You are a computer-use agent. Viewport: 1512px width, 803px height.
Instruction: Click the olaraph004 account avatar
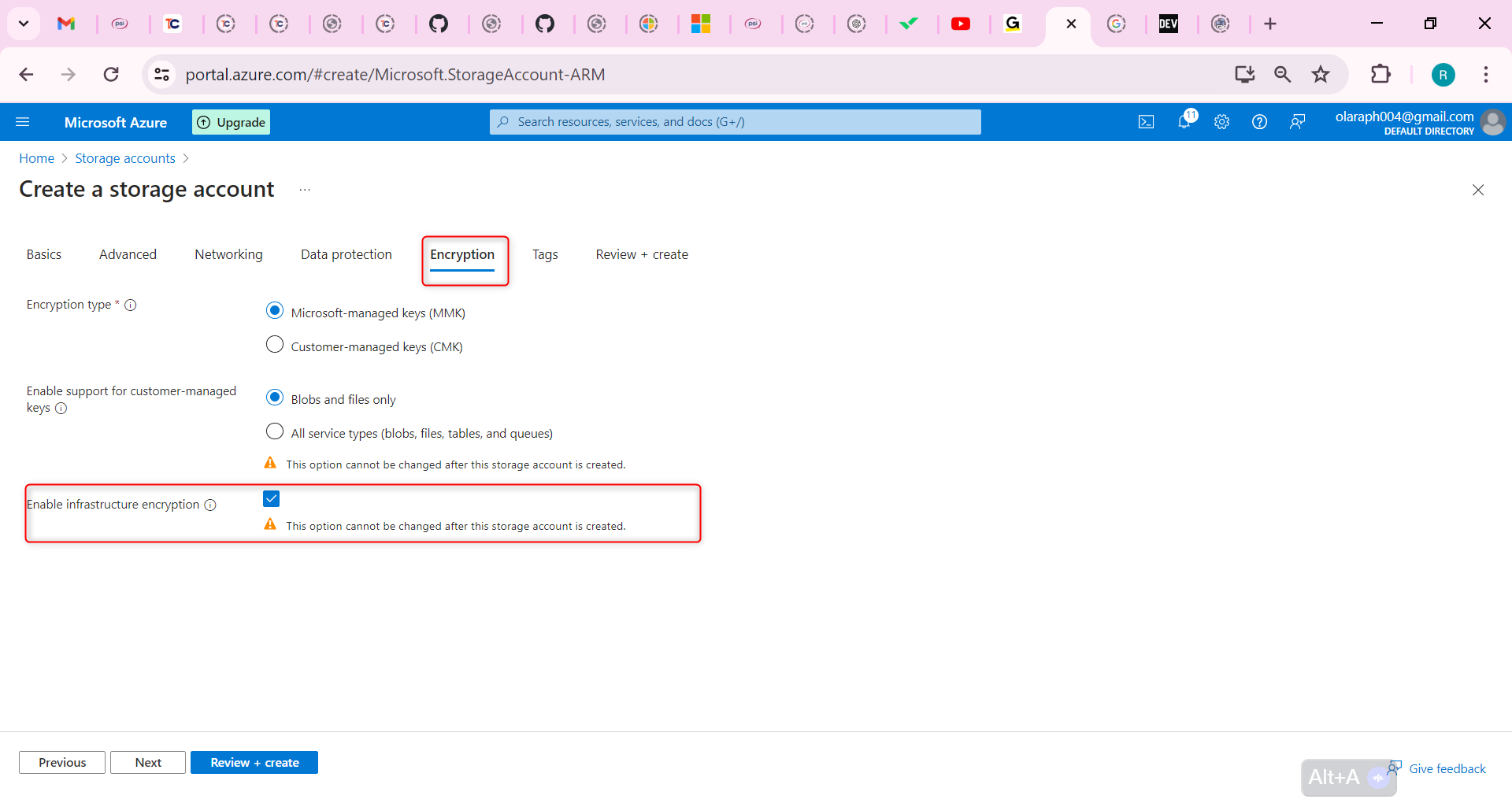point(1494,122)
